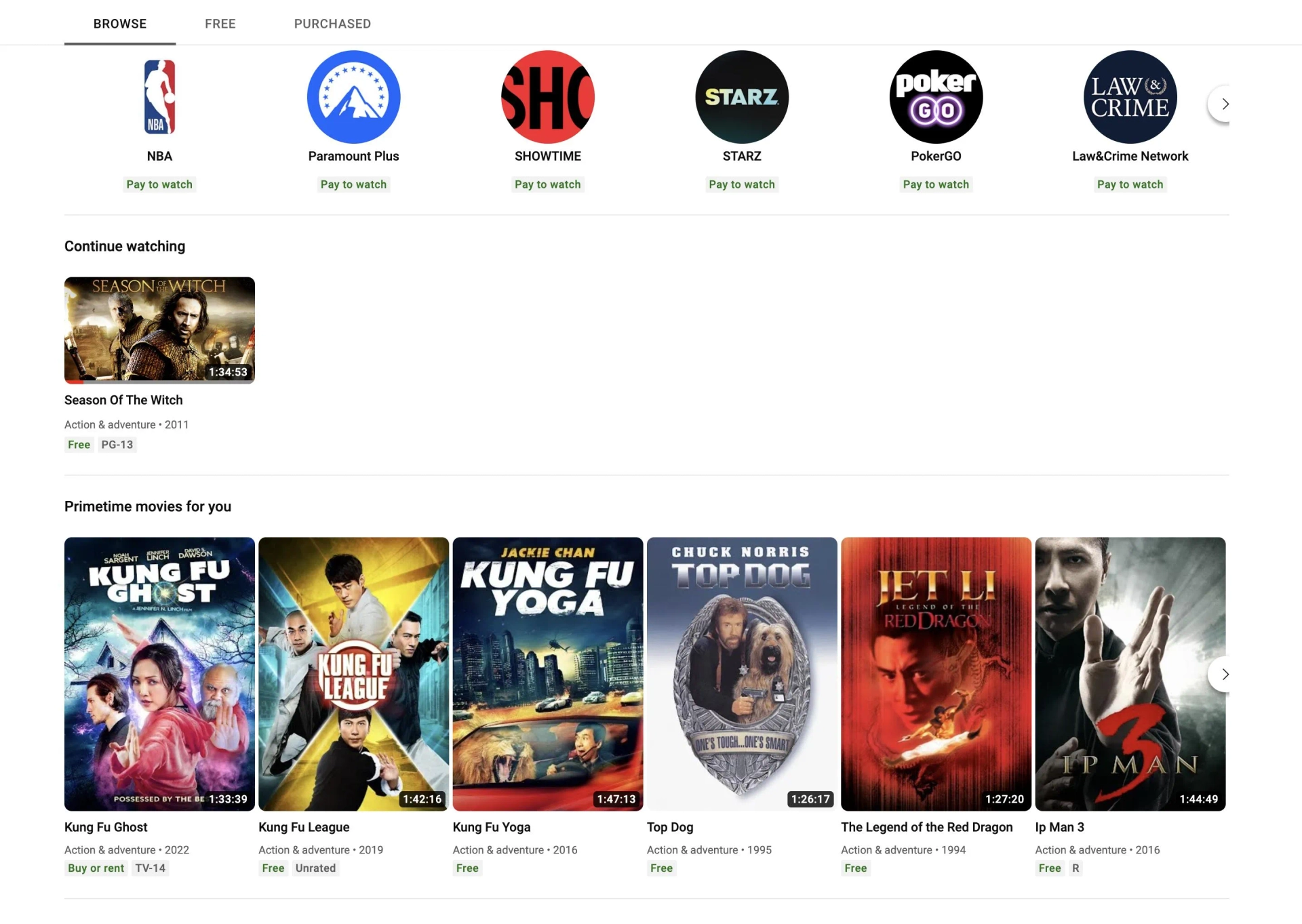1302x924 pixels.
Task: Open the Kung Fu Yoga poster
Action: 547,674
